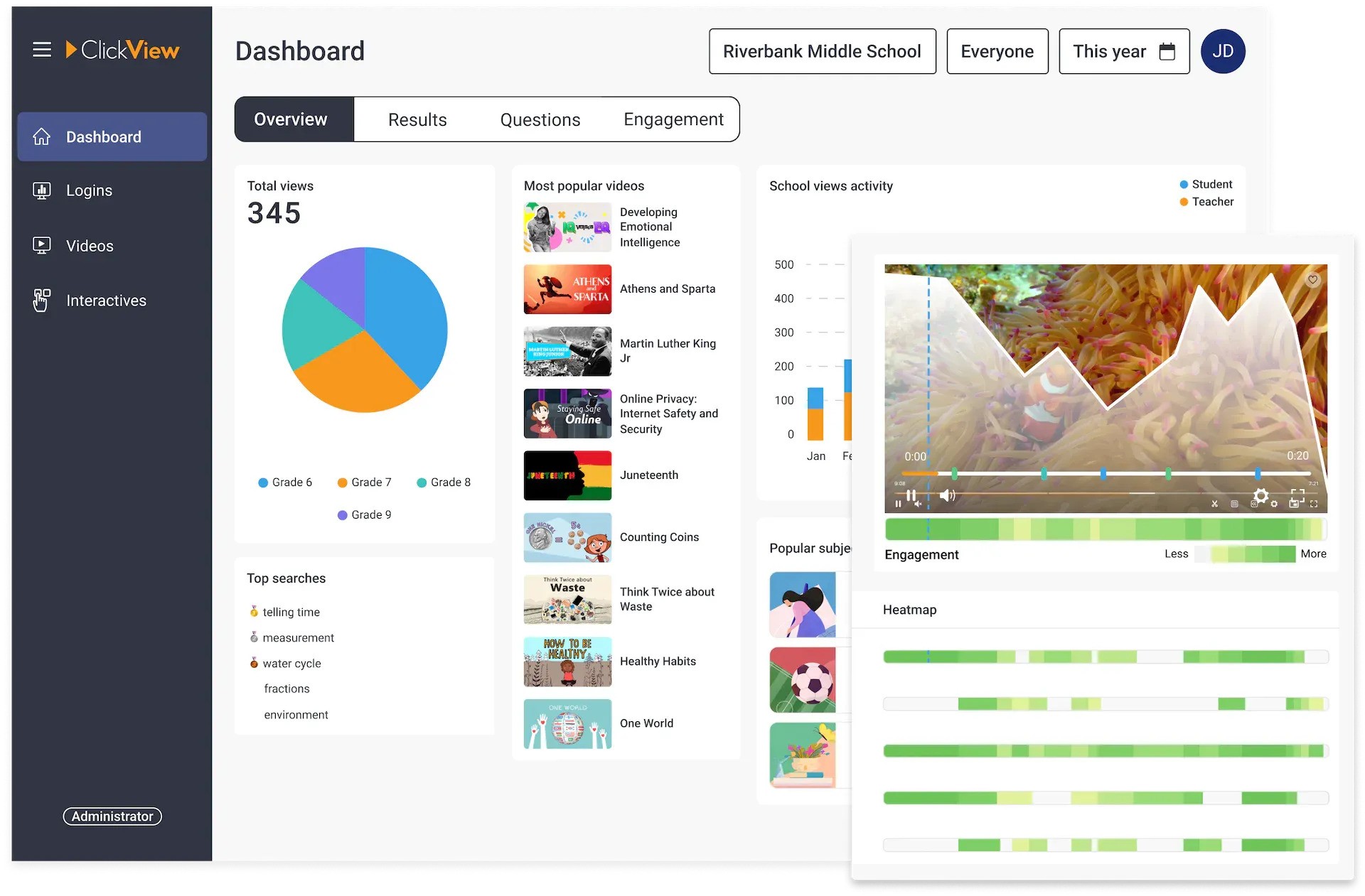1365x896 pixels.
Task: Click the Counting Coins video thumbnail
Action: point(567,537)
